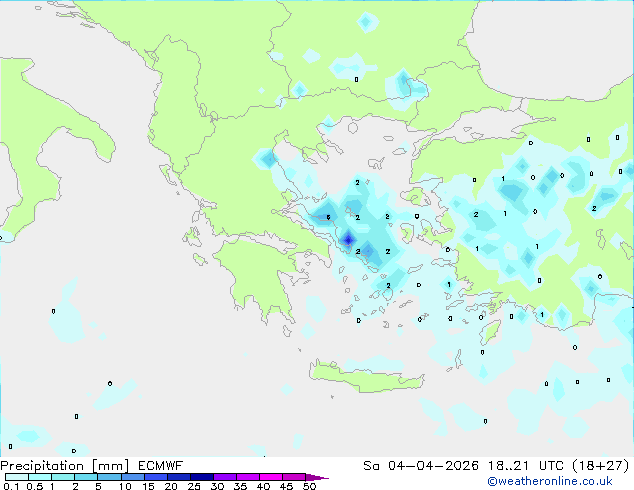Select the 5–10 mm legend color swatch
Screen dimensions: 634x490
click(x=109, y=477)
